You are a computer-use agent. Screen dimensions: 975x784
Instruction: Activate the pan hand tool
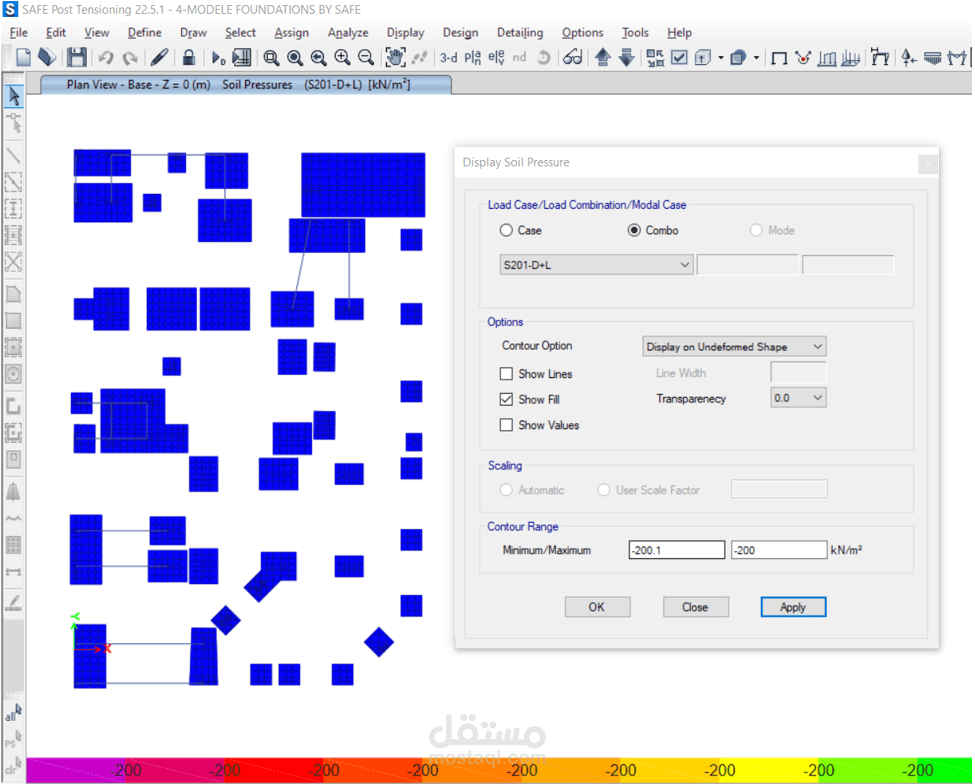(395, 58)
